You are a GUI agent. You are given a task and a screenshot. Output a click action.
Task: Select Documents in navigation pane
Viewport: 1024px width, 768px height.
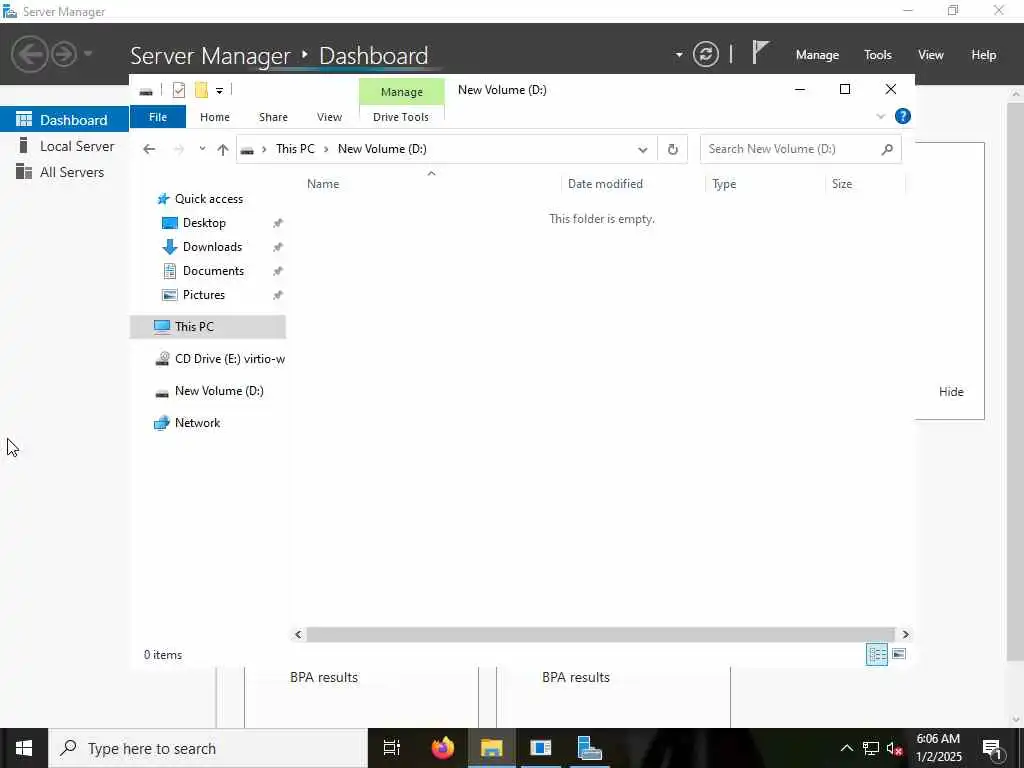[213, 271]
